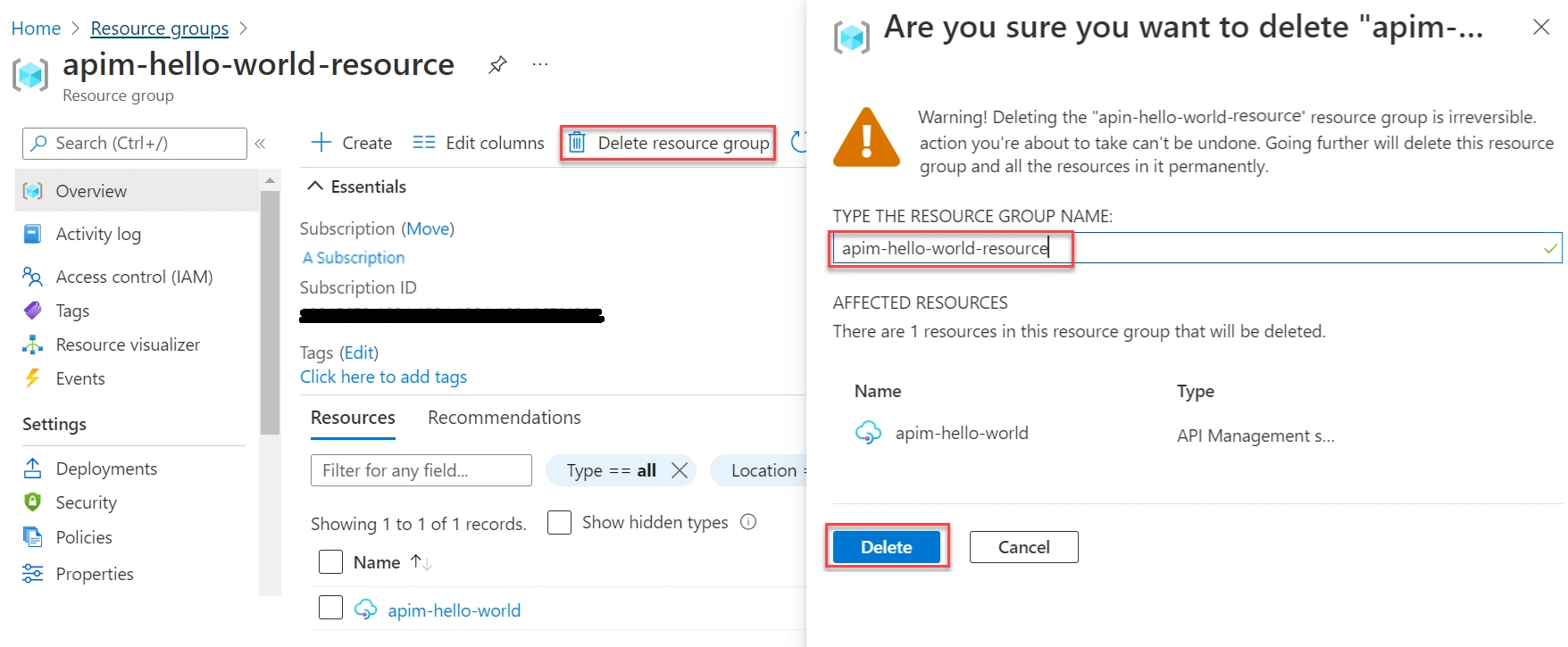This screenshot has height=647, width=1568.
Task: Go to Resource groups breadcrumb
Action: point(160,29)
